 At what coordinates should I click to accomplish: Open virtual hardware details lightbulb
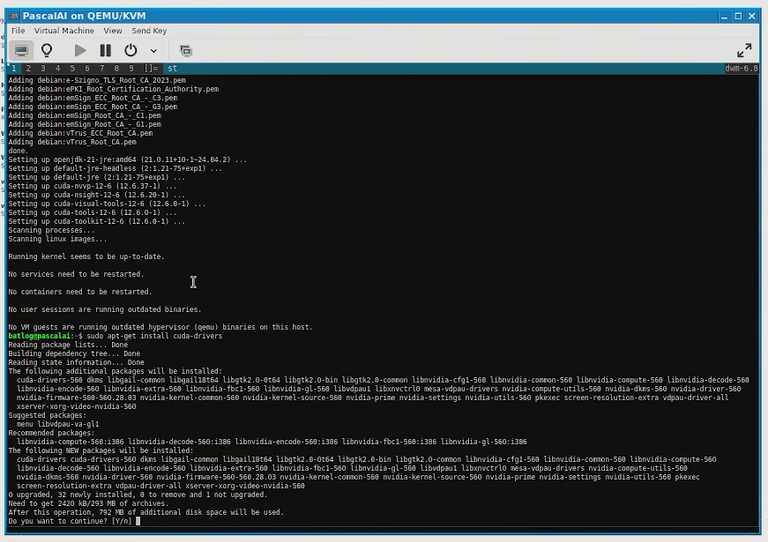47,50
